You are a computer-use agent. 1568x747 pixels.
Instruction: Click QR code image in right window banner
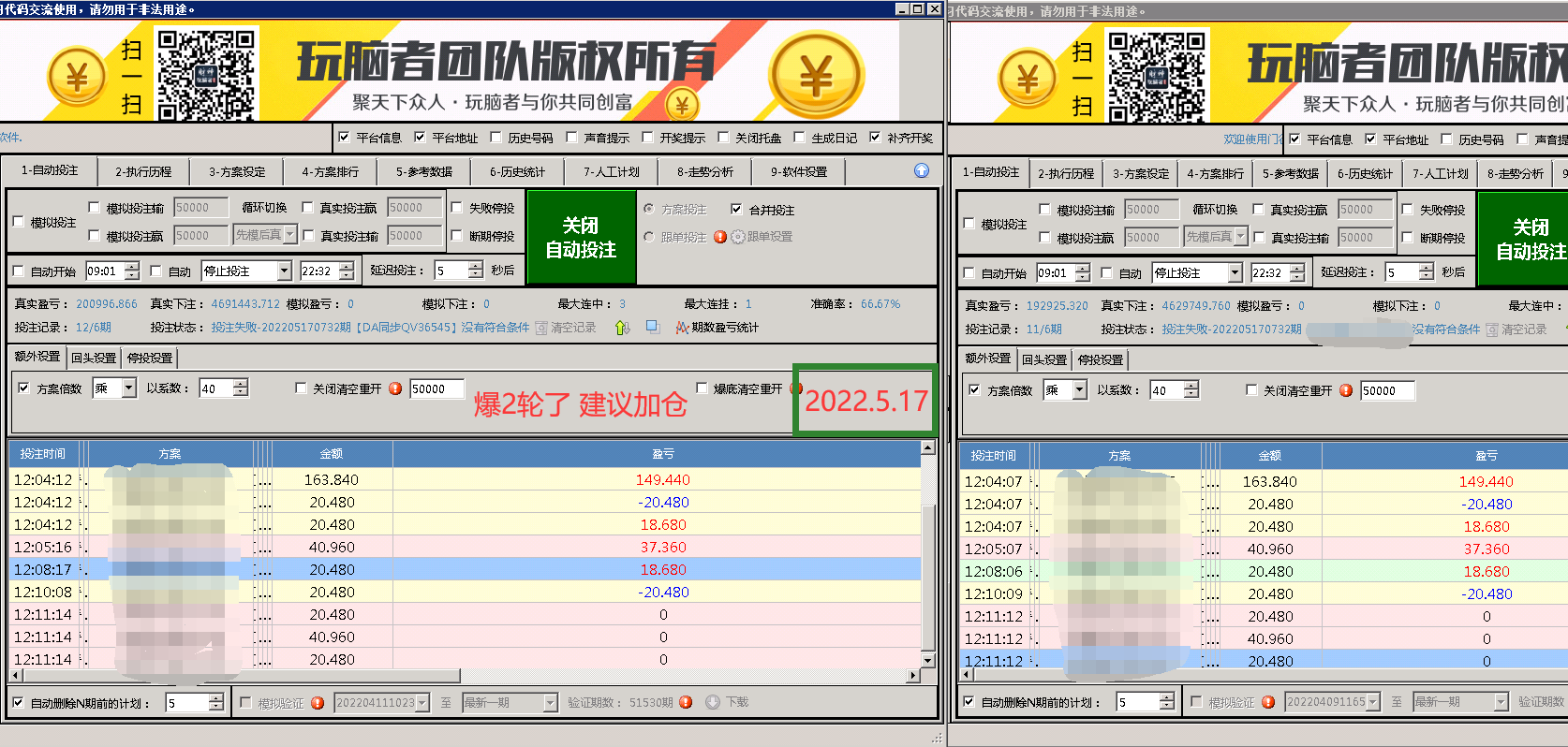1157,77
